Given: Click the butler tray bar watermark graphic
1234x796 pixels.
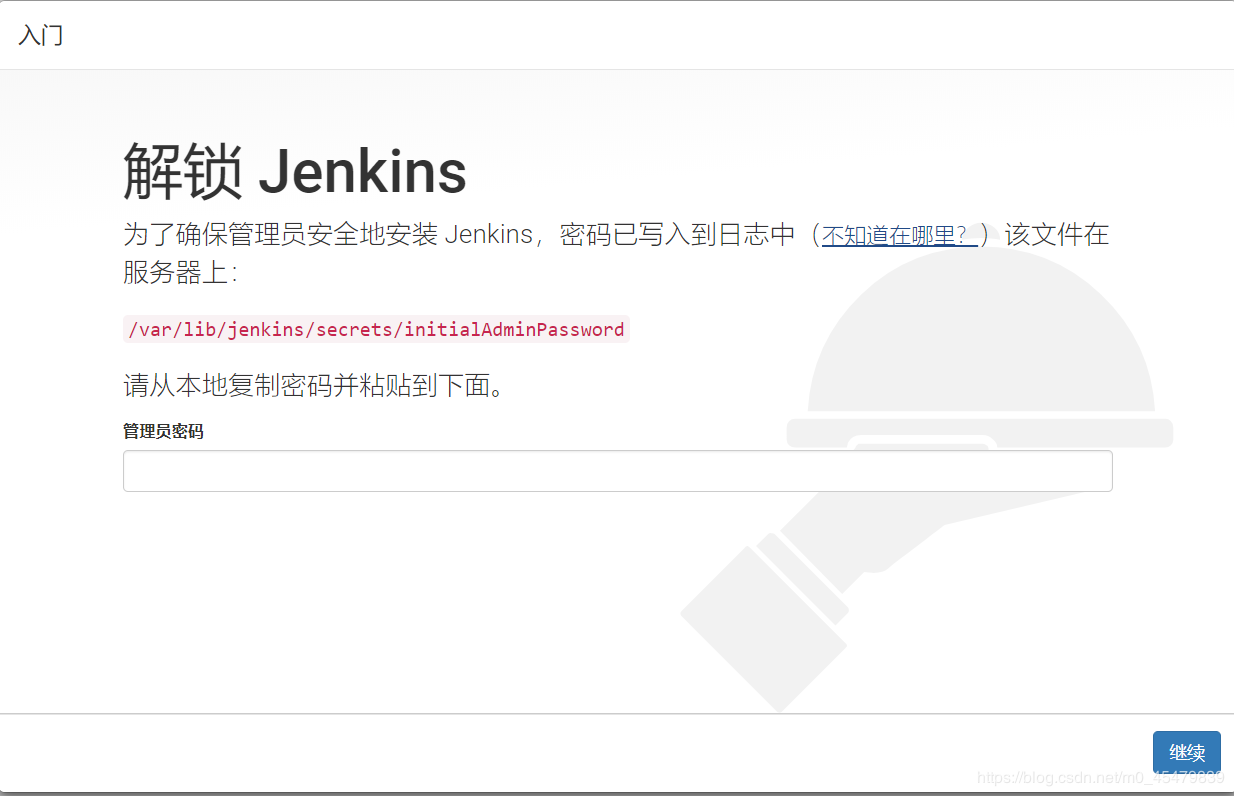Looking at the screenshot, I should pyautogui.click(x=979, y=433).
